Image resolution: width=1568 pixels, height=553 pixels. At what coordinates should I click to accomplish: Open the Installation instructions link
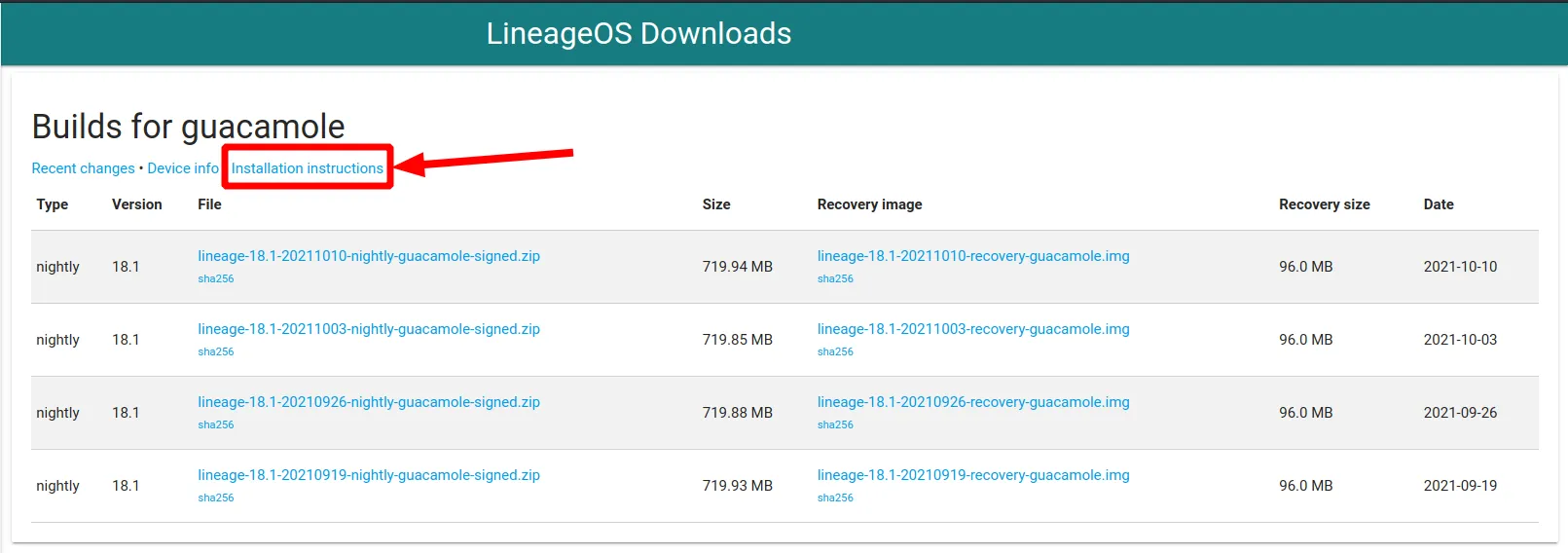307,168
